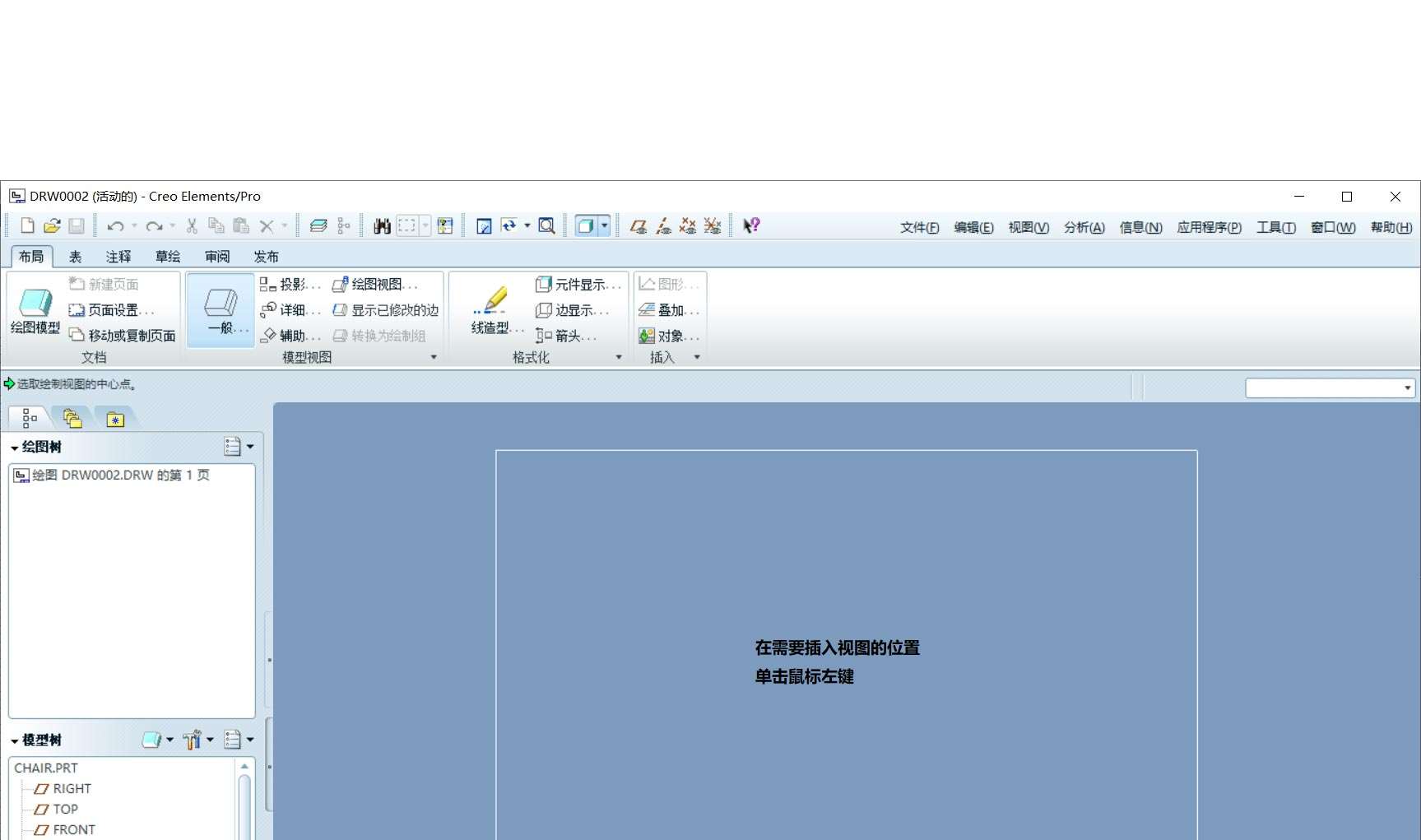The width and height of the screenshot is (1421, 840).
Task: Toggle datum points display icon
Action: (x=688, y=225)
